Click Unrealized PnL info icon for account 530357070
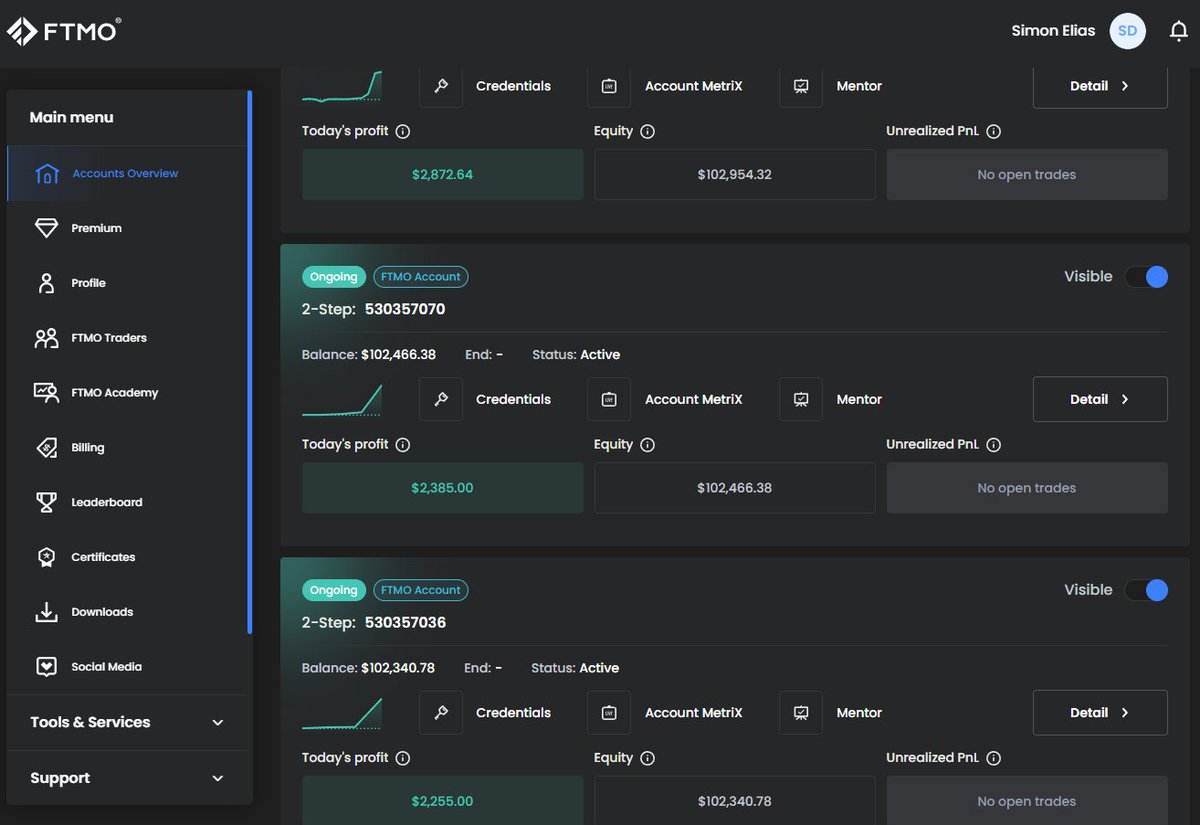This screenshot has width=1200, height=825. click(x=994, y=445)
